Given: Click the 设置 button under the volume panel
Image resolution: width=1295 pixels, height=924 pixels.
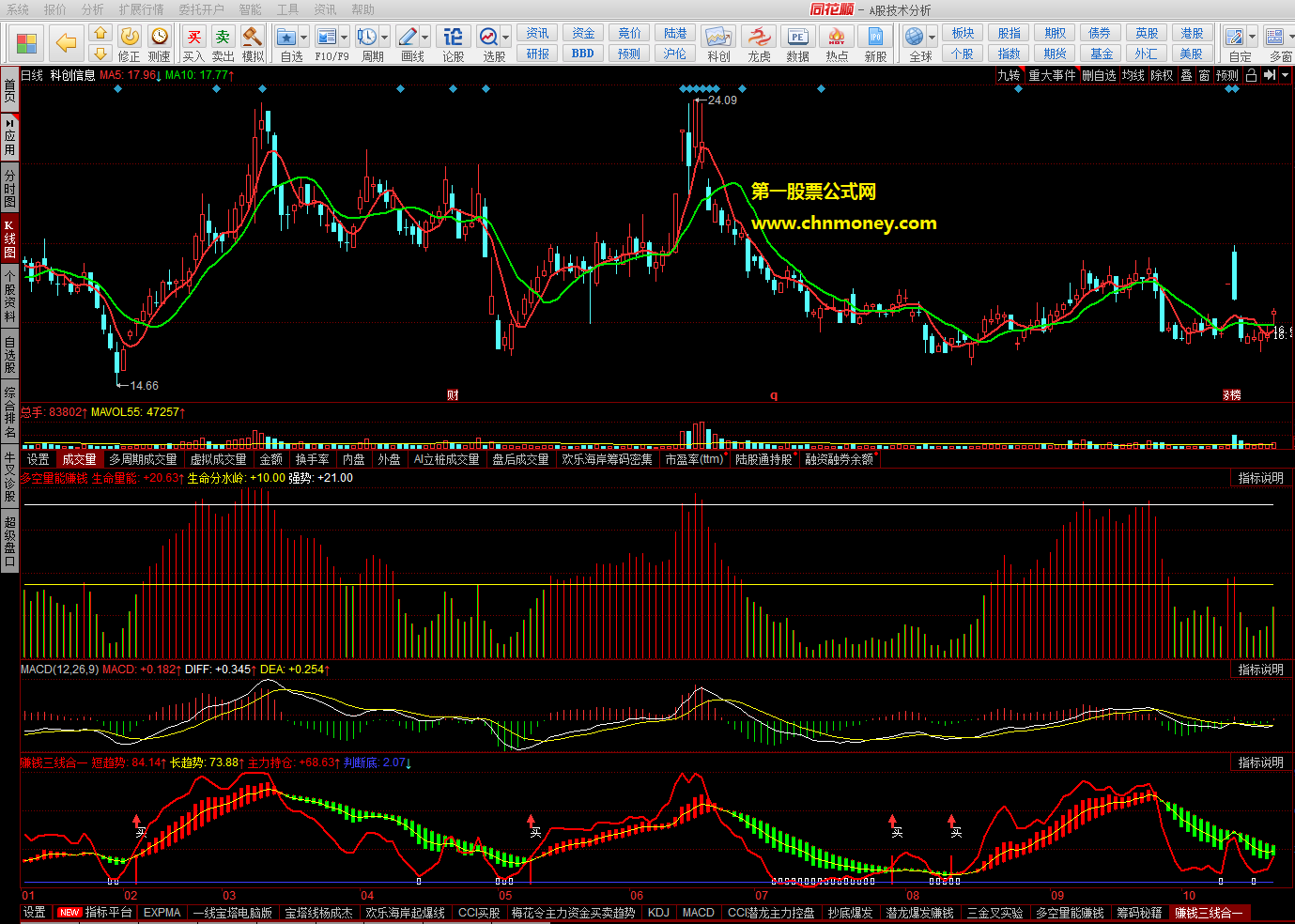Looking at the screenshot, I should coord(38,459).
